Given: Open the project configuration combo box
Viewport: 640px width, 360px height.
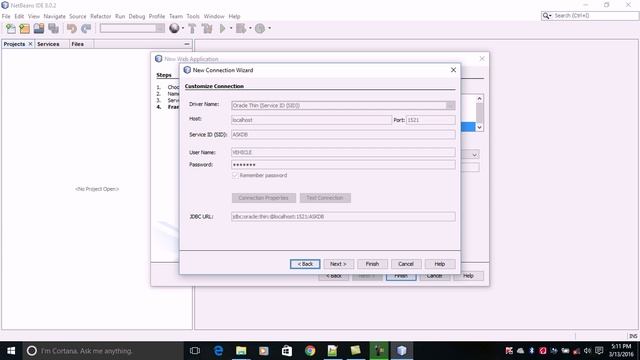Looking at the screenshot, I should (132, 28).
